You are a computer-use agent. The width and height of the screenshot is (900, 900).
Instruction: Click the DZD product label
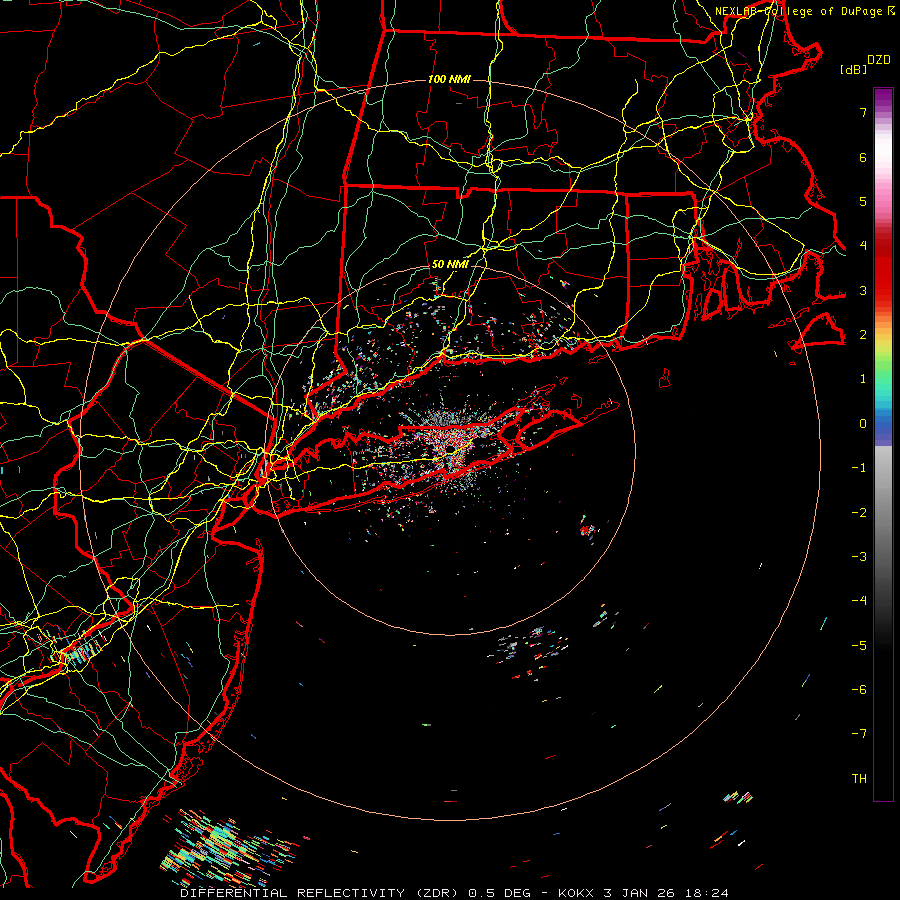(x=879, y=60)
